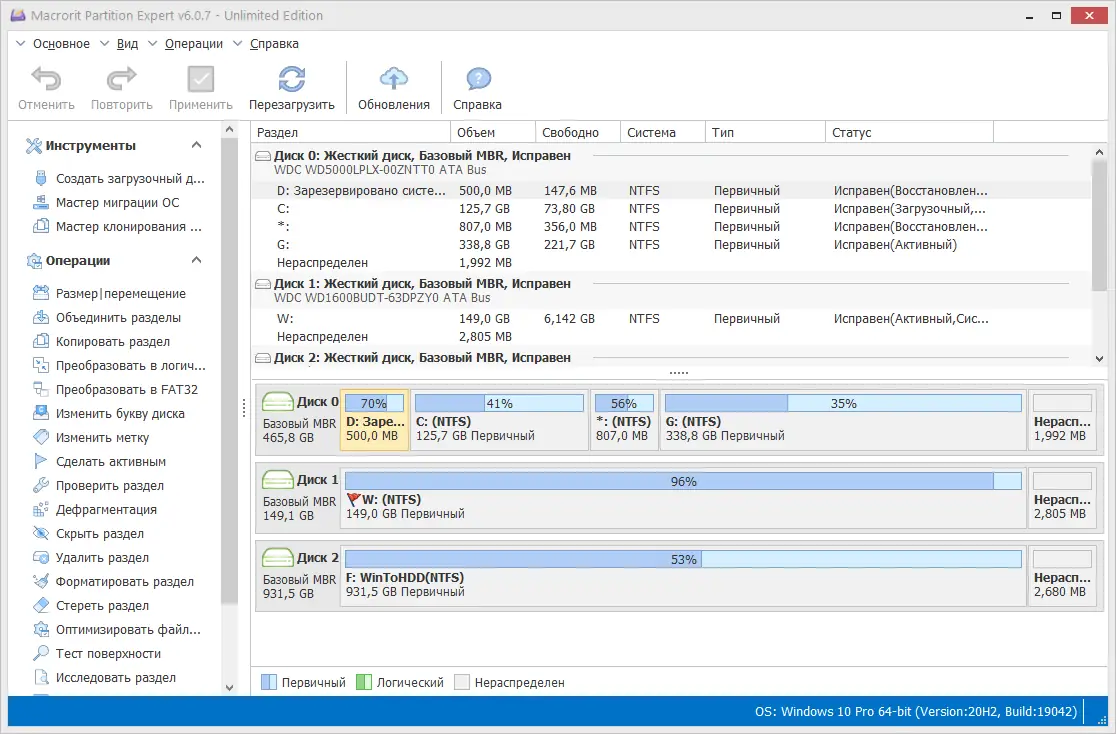The width and height of the screenshot is (1116, 734).
Task: Start the Объединить разделы operation
Action: coord(99,317)
